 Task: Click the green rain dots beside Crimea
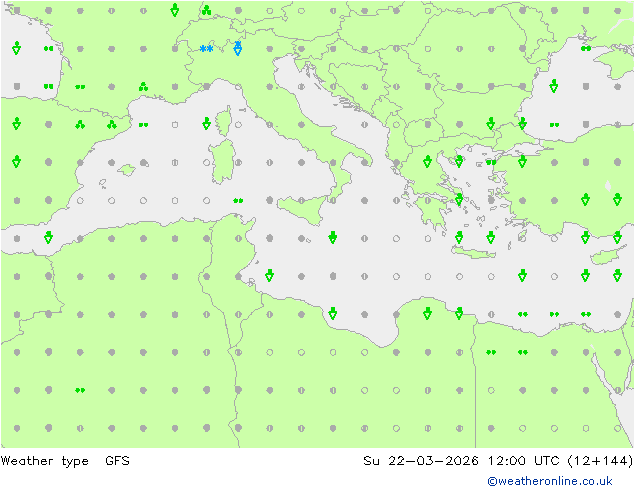586,49
